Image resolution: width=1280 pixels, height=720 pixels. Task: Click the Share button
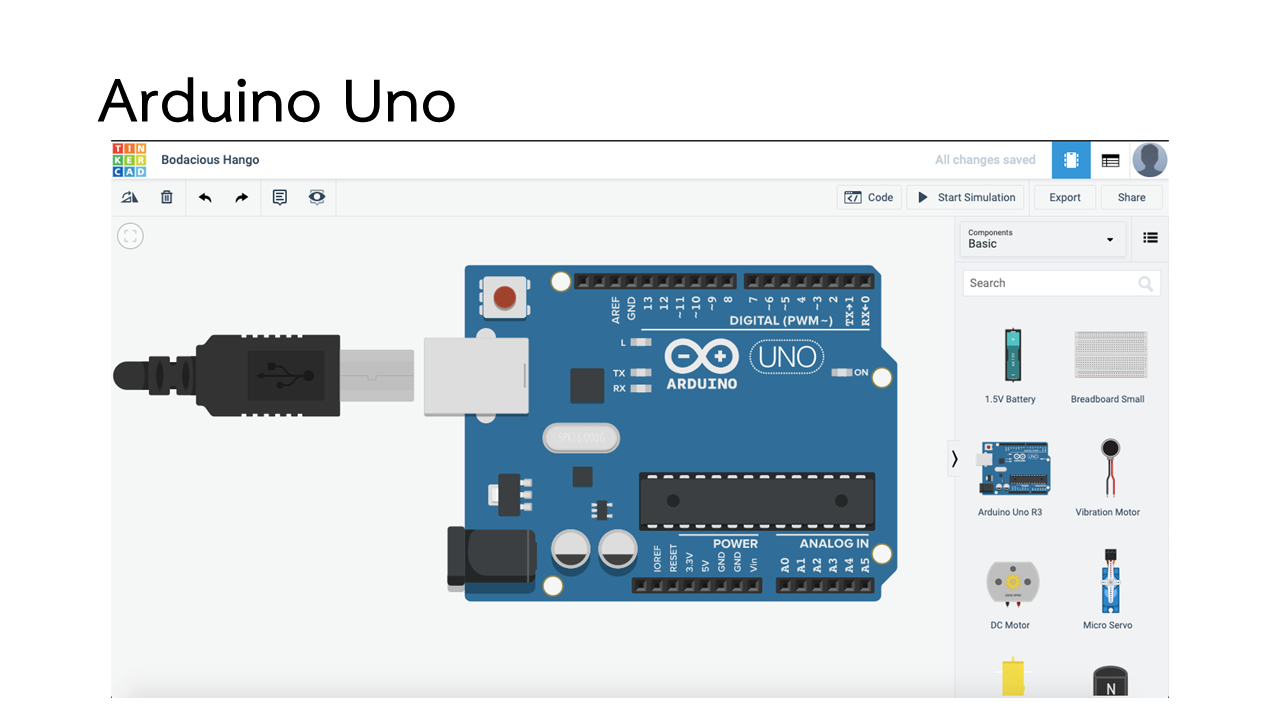(1132, 198)
